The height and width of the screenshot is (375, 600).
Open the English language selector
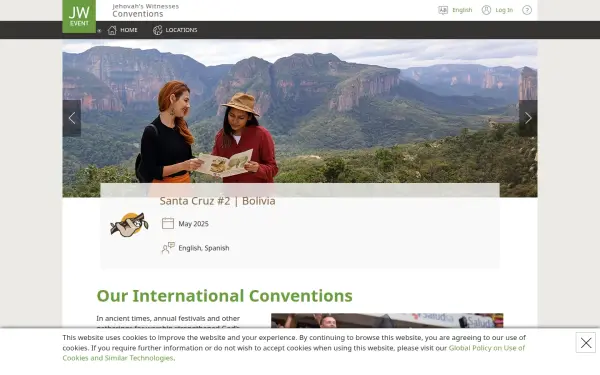(455, 10)
